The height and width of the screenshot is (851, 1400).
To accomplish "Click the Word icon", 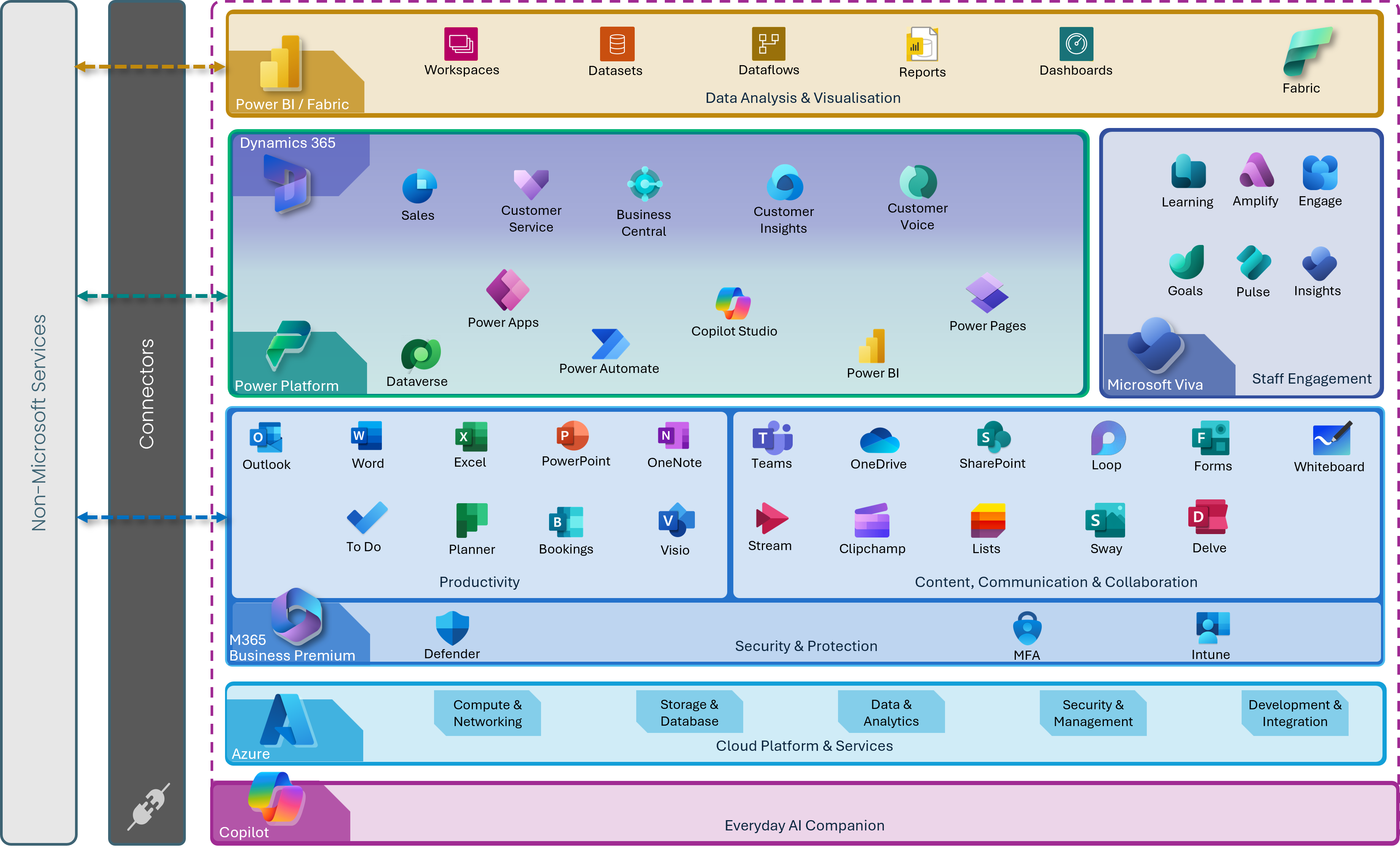I will (x=367, y=436).
